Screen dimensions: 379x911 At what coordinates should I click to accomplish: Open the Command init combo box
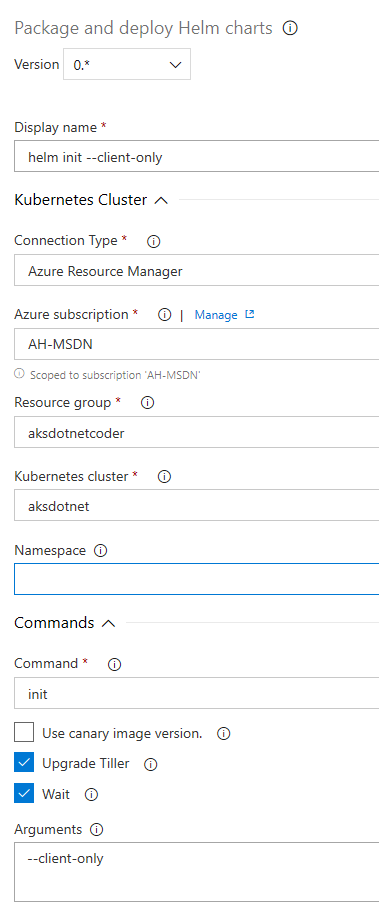tap(196, 693)
